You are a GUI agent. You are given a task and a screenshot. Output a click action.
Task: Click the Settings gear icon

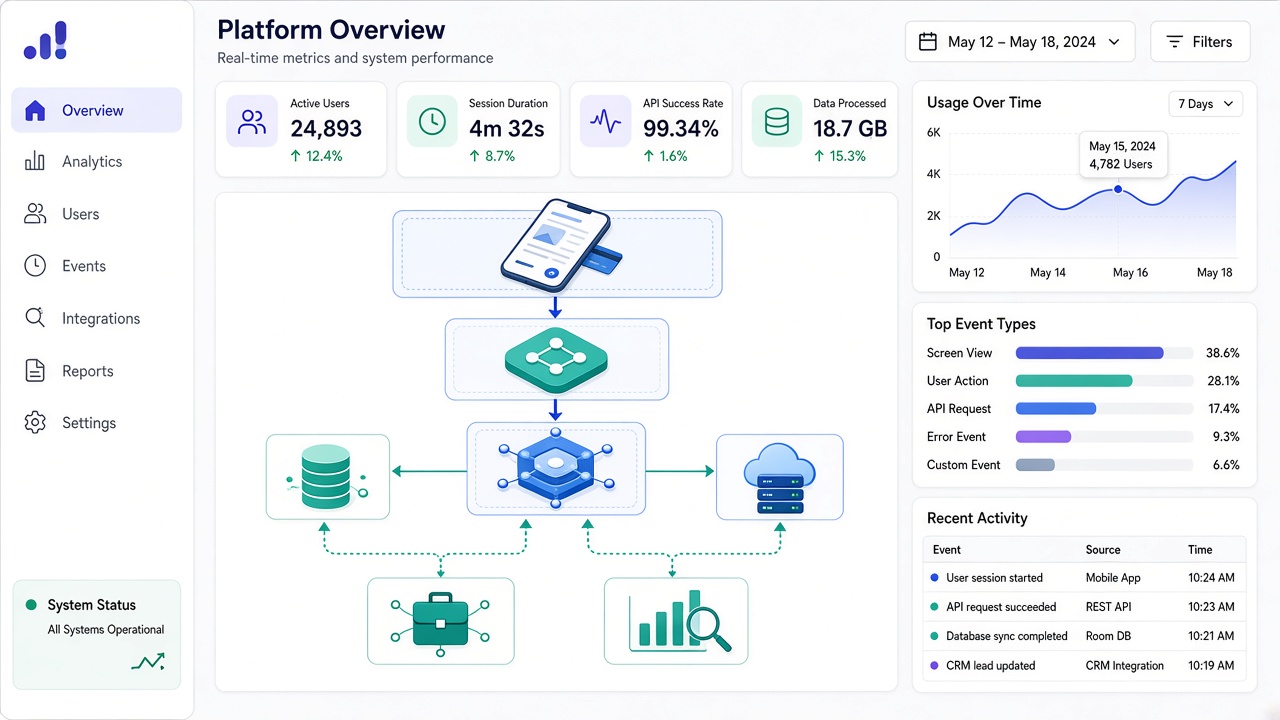tap(35, 422)
